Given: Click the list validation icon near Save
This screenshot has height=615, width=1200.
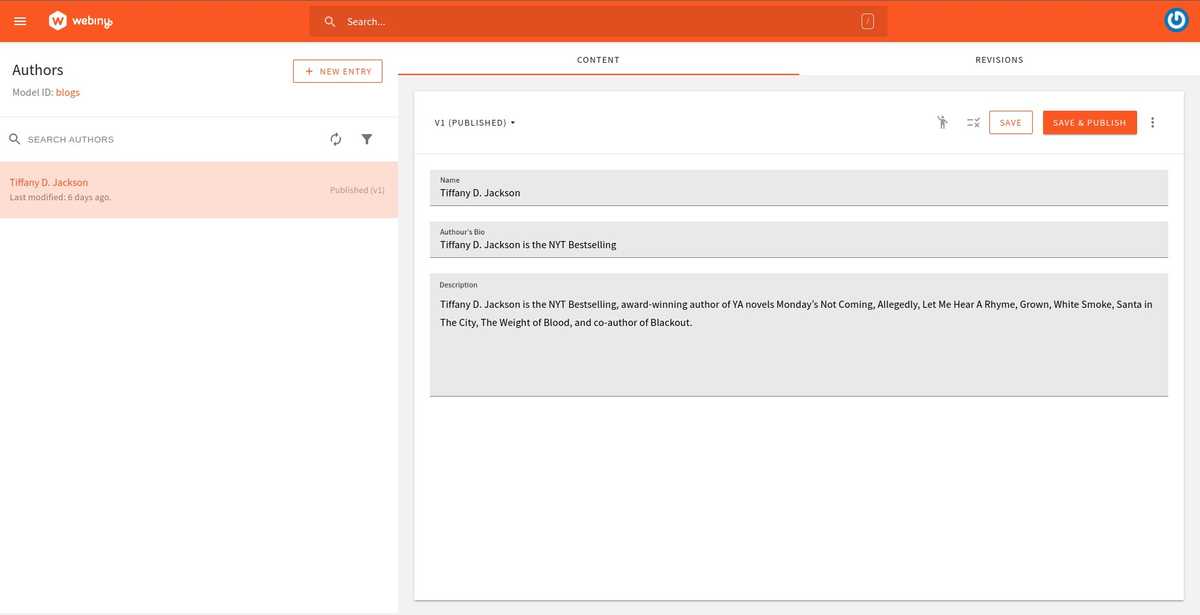Looking at the screenshot, I should click(x=972, y=121).
